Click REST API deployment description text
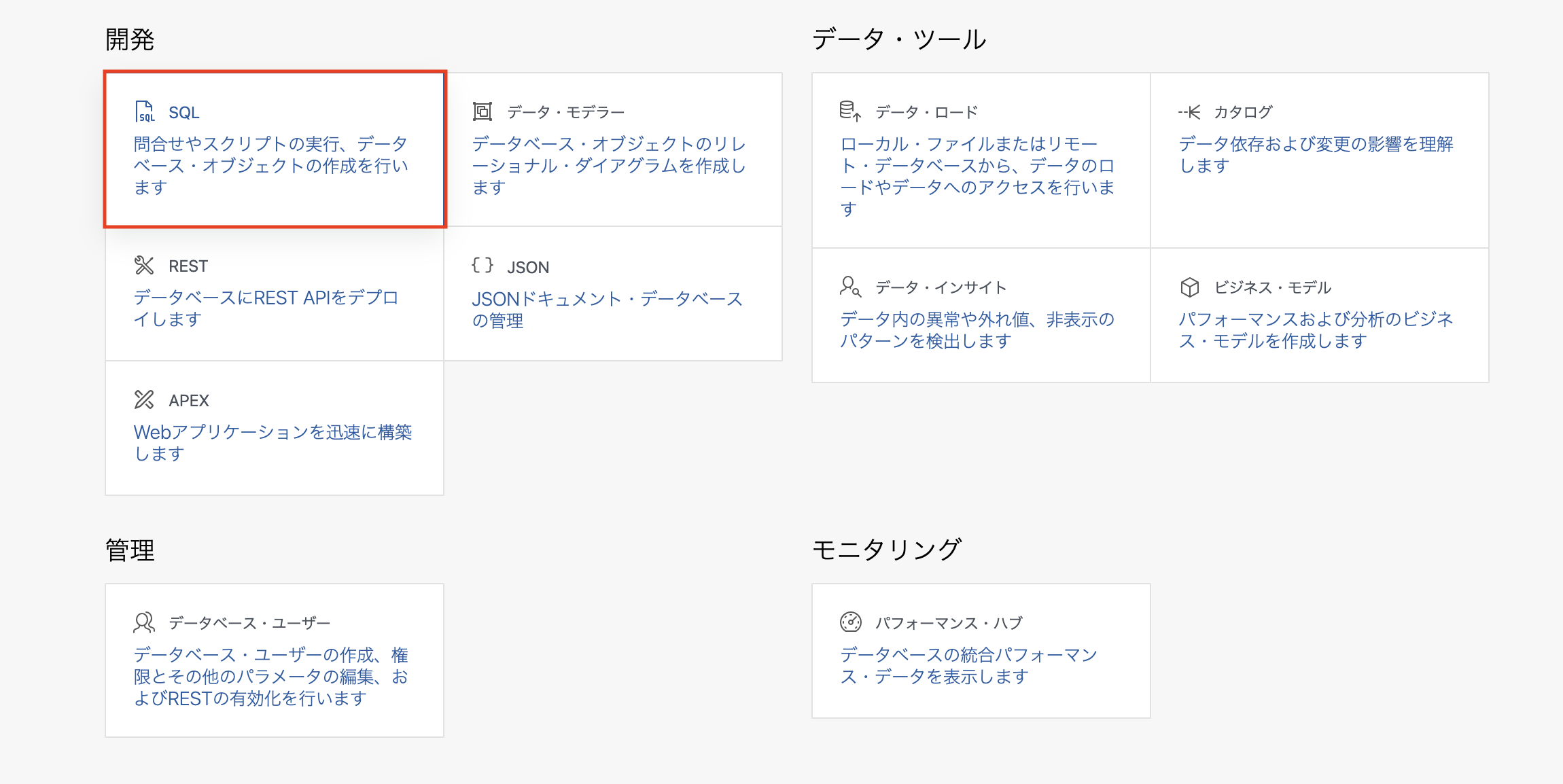Viewport: 1563px width, 784px height. (266, 308)
